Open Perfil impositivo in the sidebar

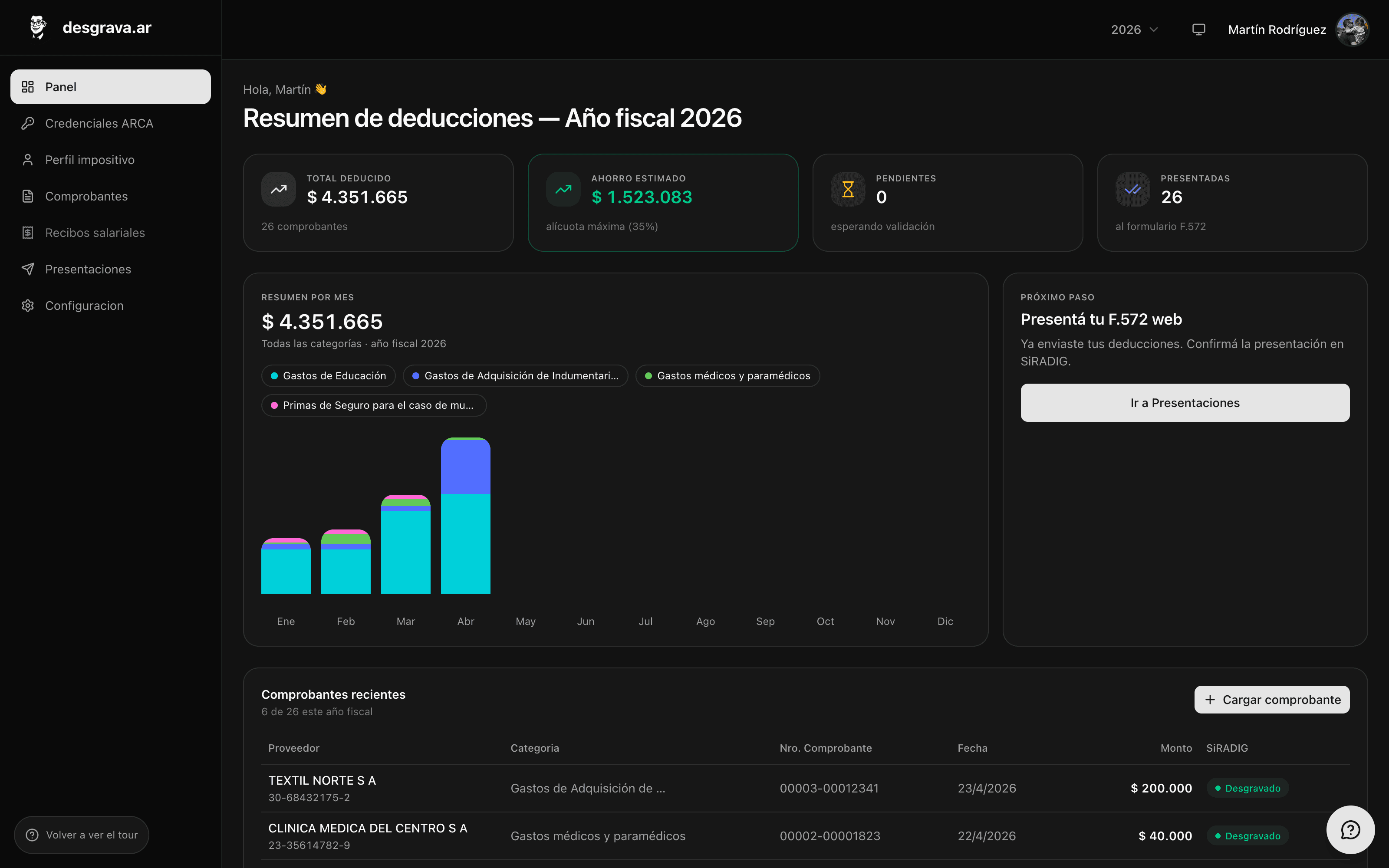tap(111, 160)
